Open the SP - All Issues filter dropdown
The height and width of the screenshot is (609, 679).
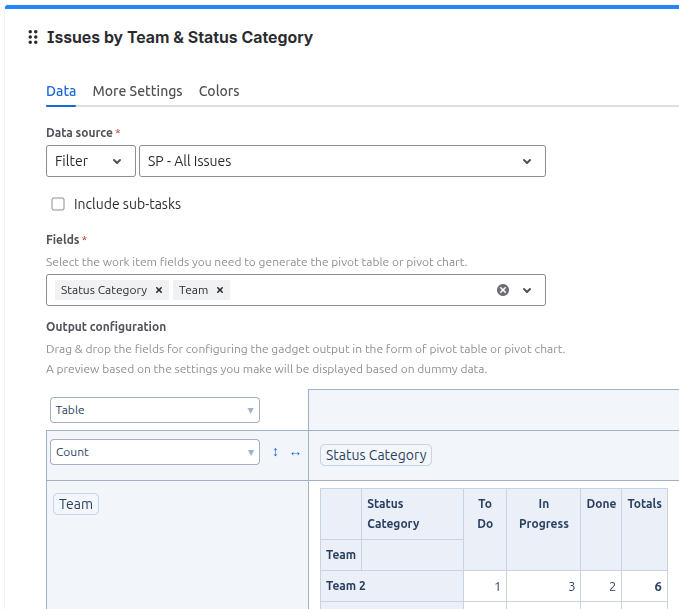(x=342, y=161)
